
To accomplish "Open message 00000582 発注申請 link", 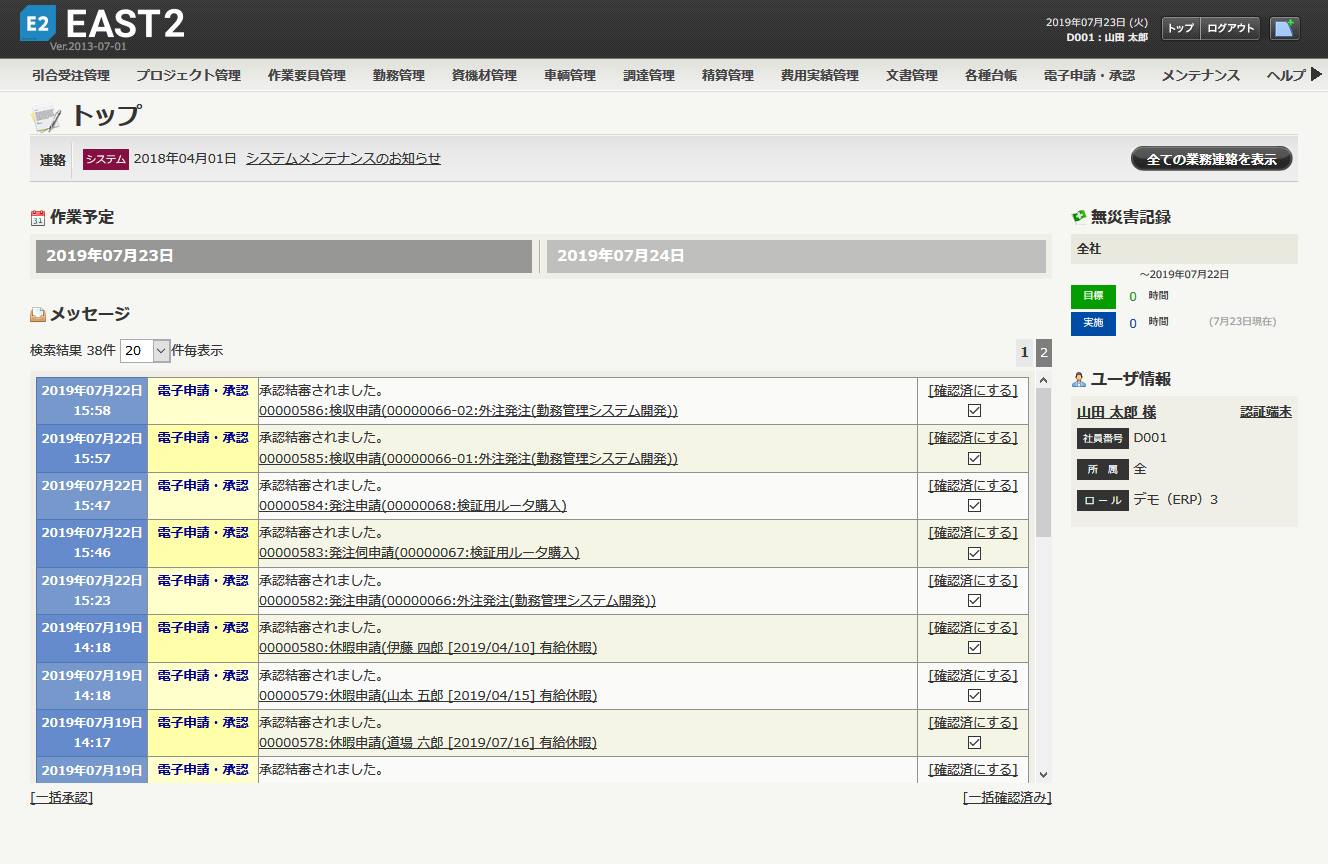I will [458, 600].
